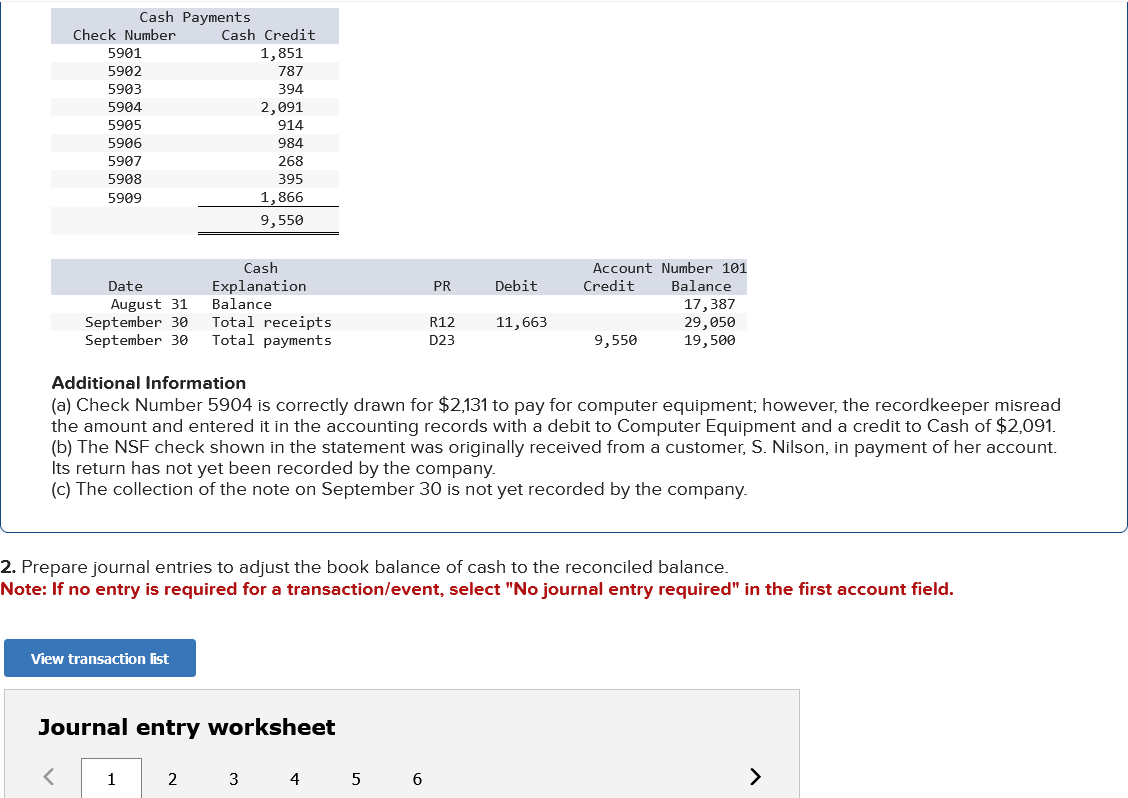Click the 1,851 cash credit amount
Viewport: 1128px width, 798px height.
click(281, 53)
